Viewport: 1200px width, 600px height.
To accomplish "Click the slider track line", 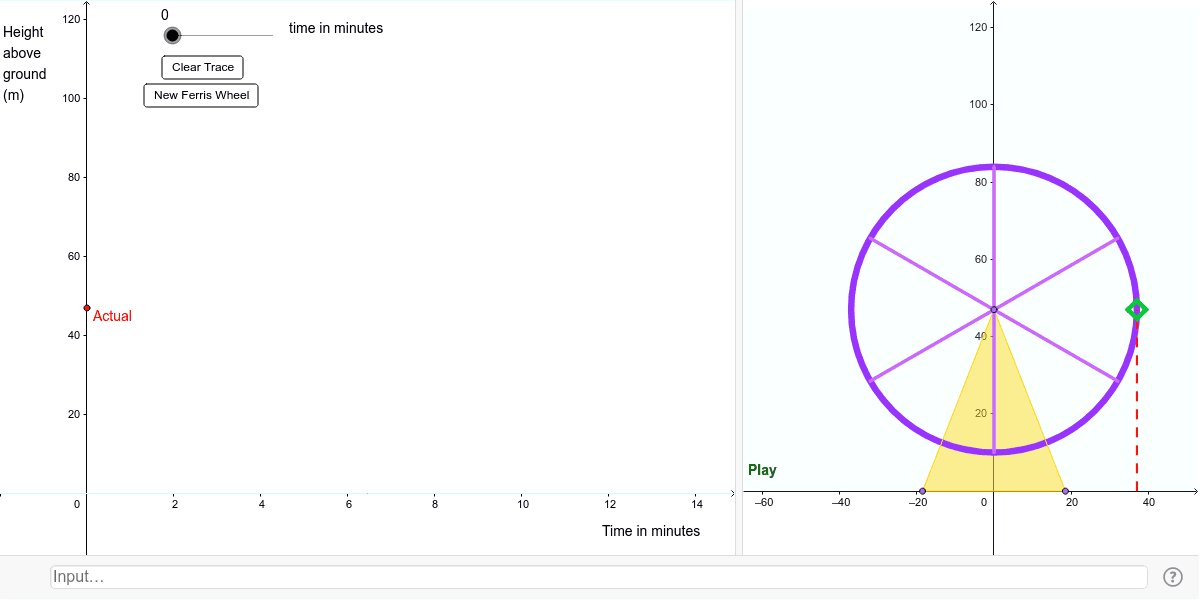I will tap(222, 36).
